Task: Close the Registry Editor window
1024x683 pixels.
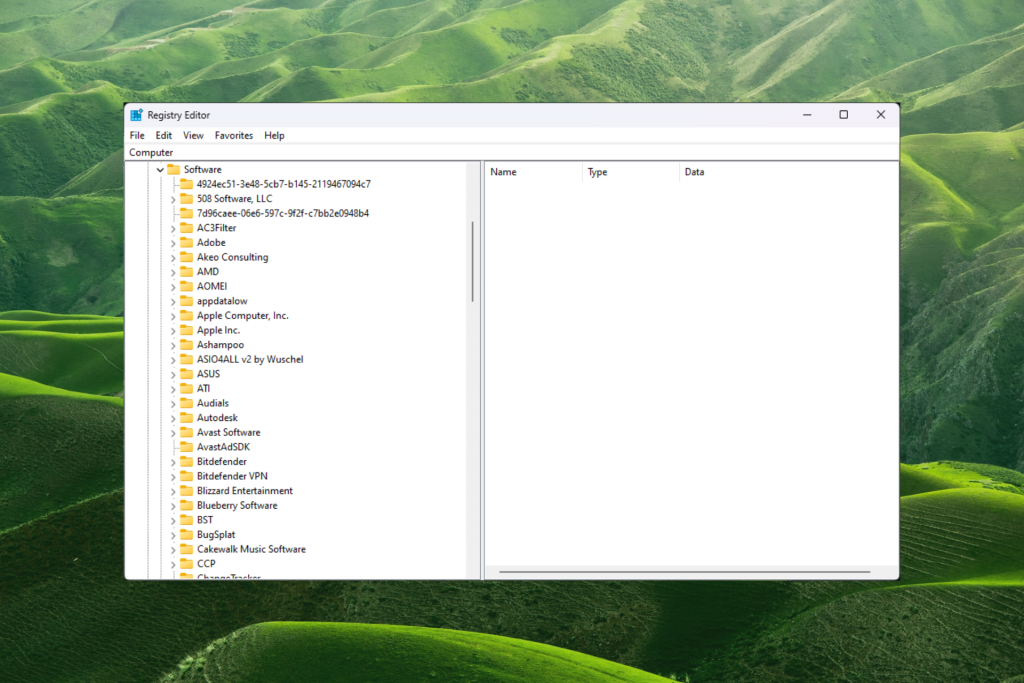Action: coord(880,115)
